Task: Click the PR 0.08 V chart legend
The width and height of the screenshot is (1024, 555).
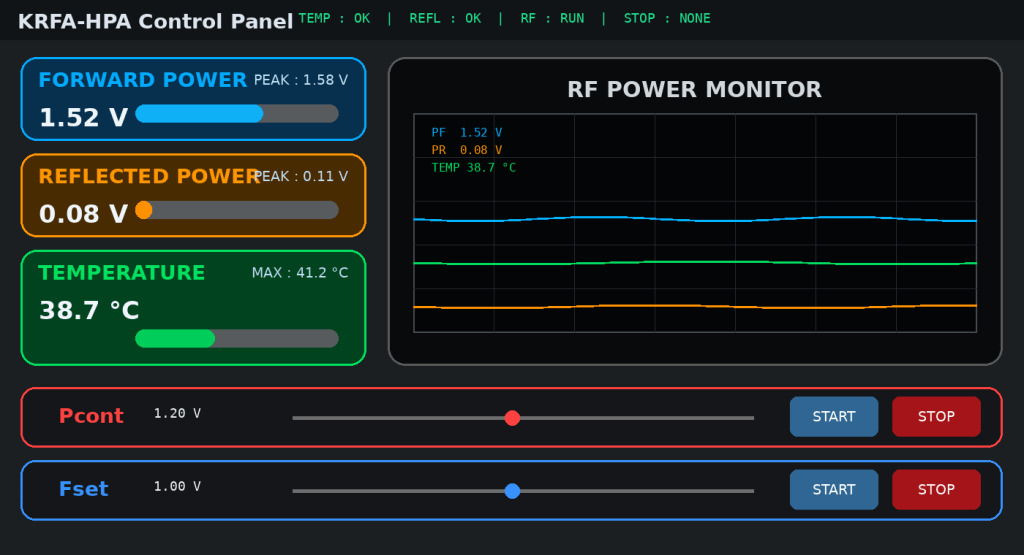Action: [467, 150]
